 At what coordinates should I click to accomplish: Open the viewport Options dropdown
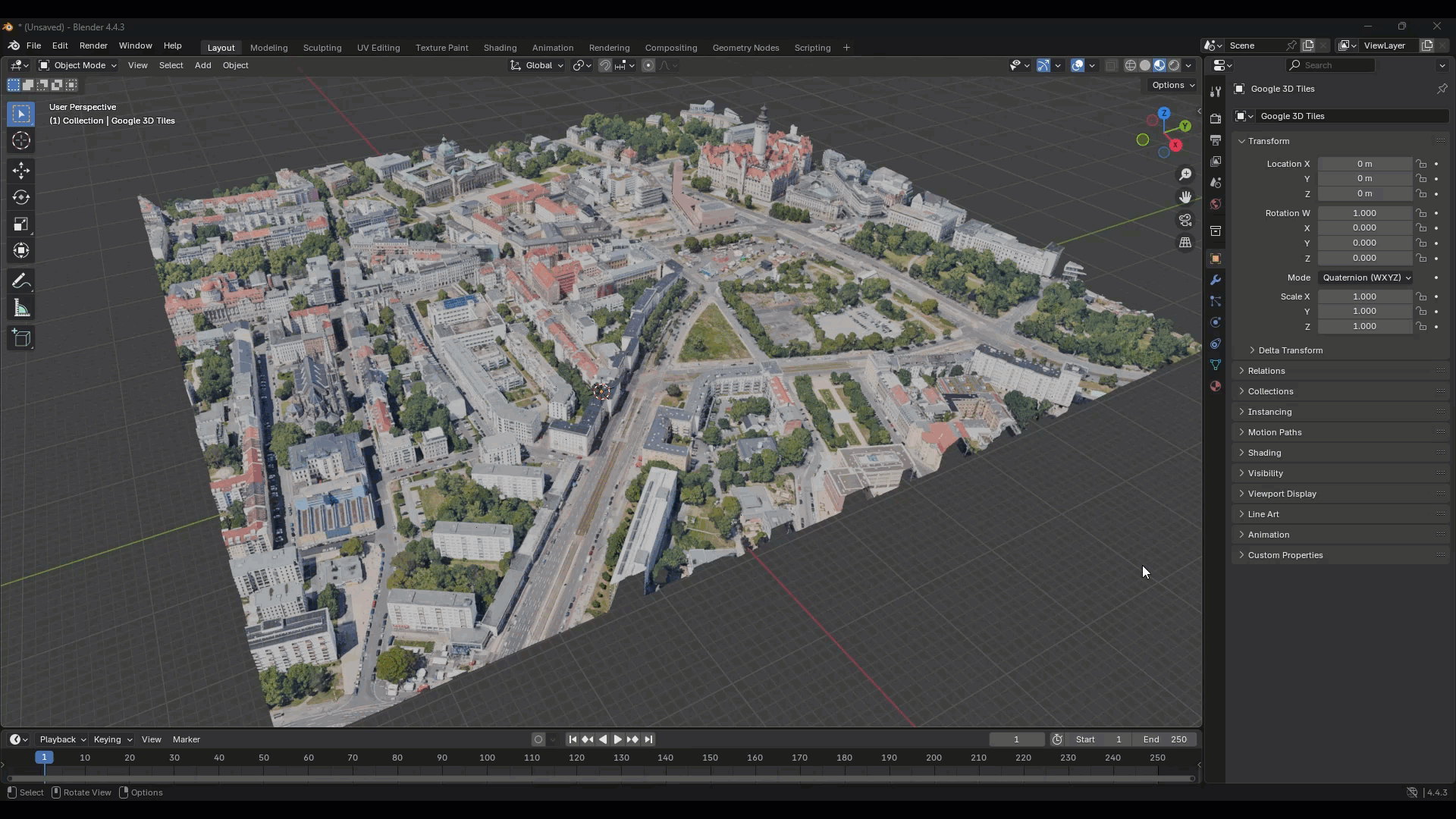pos(1173,85)
